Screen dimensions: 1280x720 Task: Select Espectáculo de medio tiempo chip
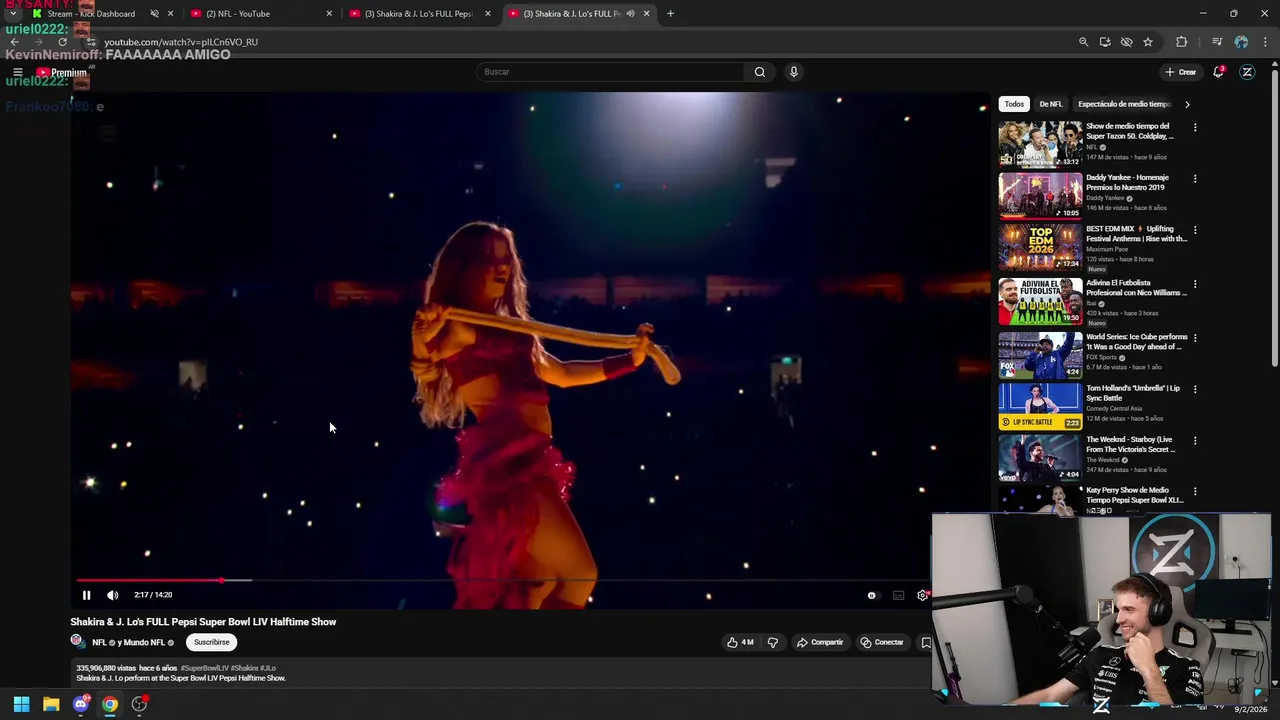click(1124, 104)
